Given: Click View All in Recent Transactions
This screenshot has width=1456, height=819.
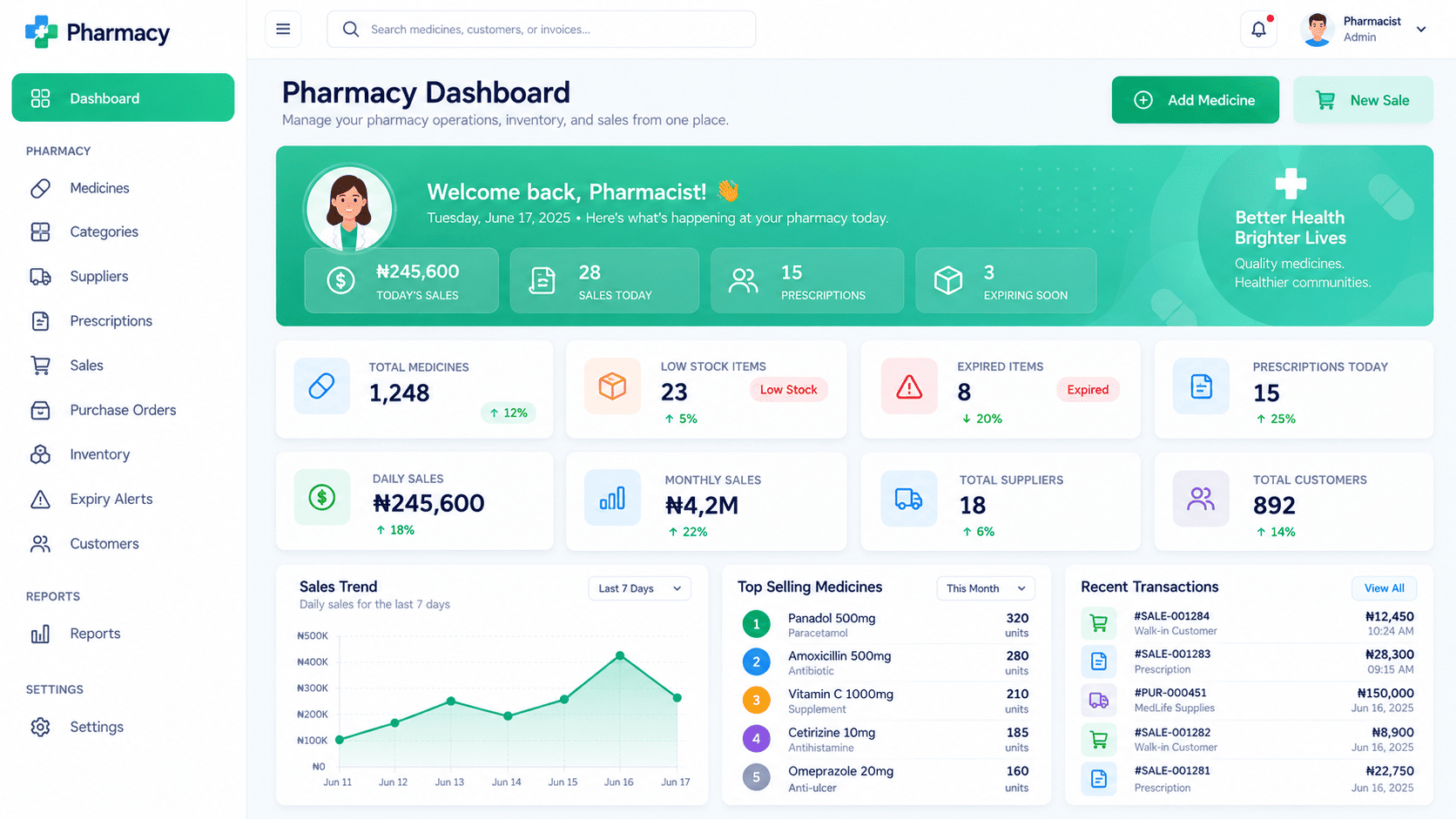Looking at the screenshot, I should tap(1384, 588).
